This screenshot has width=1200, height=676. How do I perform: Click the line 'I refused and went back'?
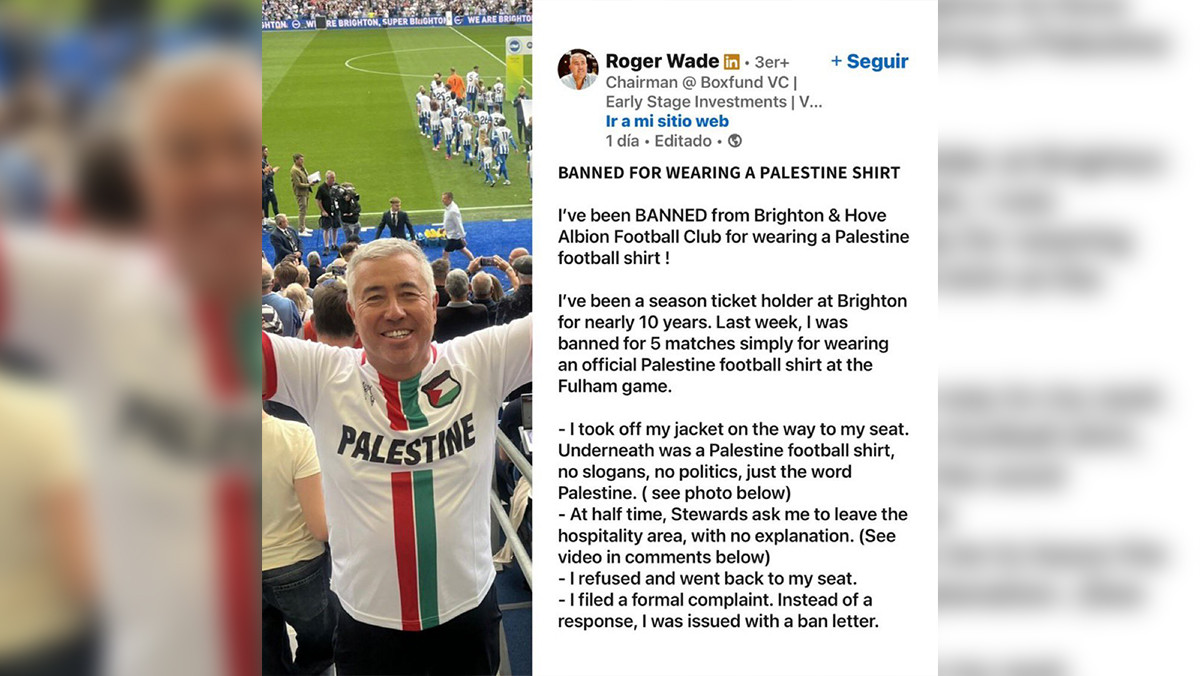click(x=707, y=579)
